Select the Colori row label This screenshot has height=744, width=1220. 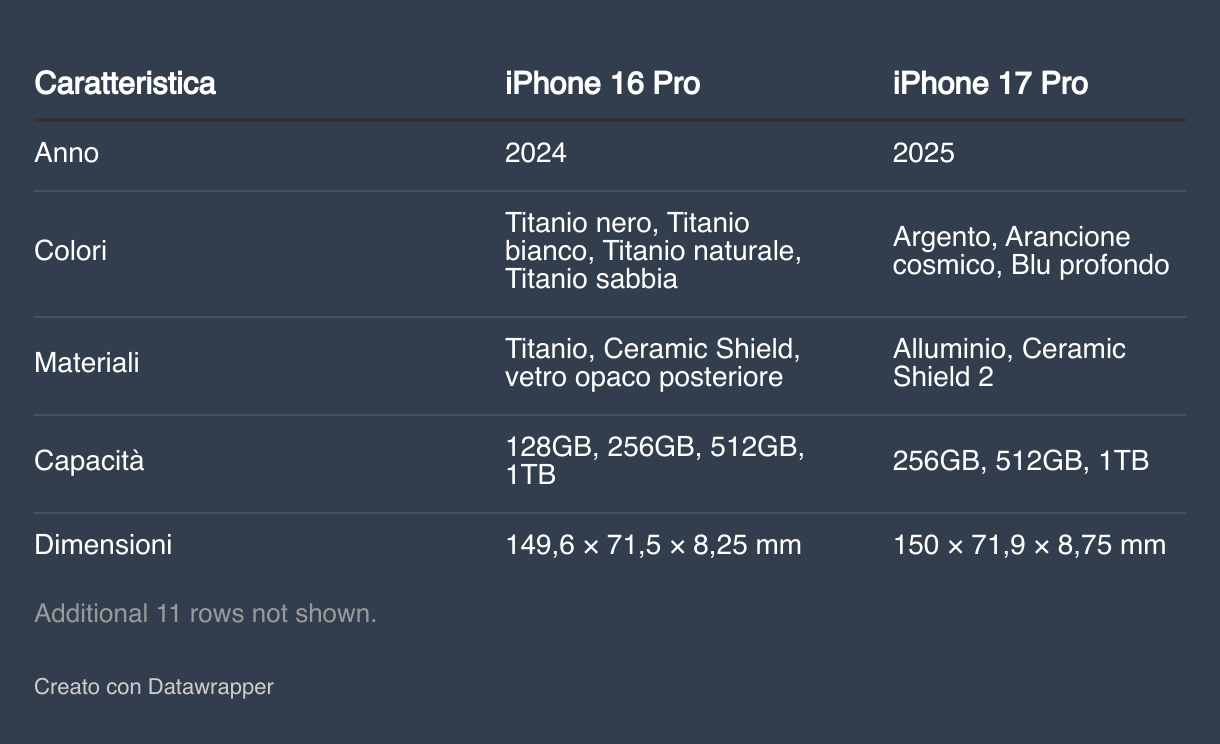pos(71,251)
